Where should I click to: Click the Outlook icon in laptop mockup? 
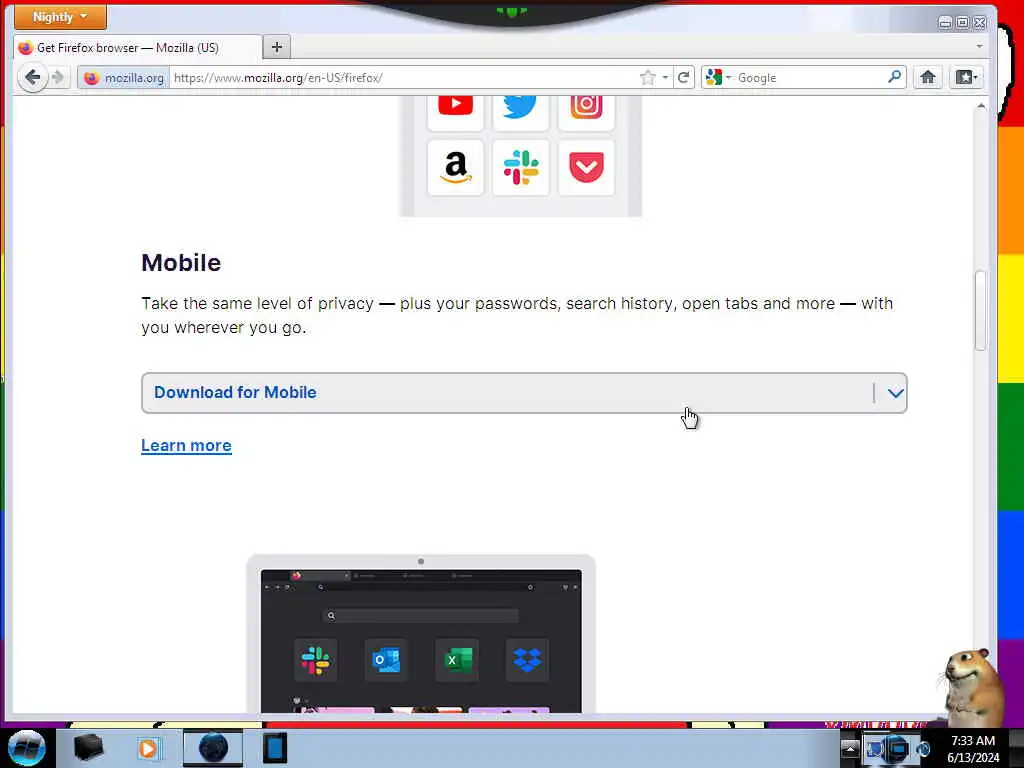tap(386, 660)
